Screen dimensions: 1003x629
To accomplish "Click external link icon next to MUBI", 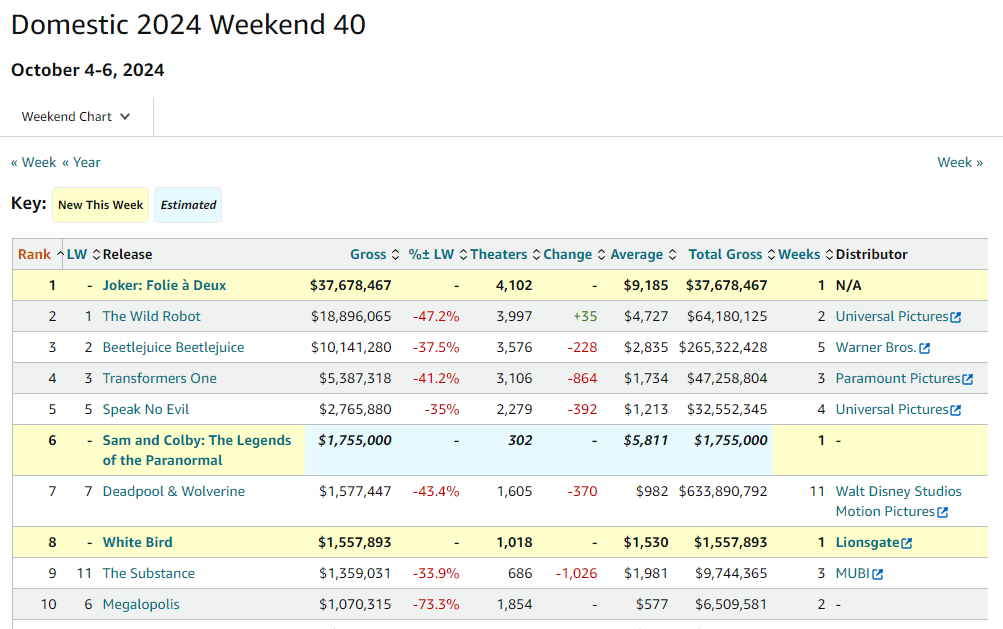I will click(878, 575).
